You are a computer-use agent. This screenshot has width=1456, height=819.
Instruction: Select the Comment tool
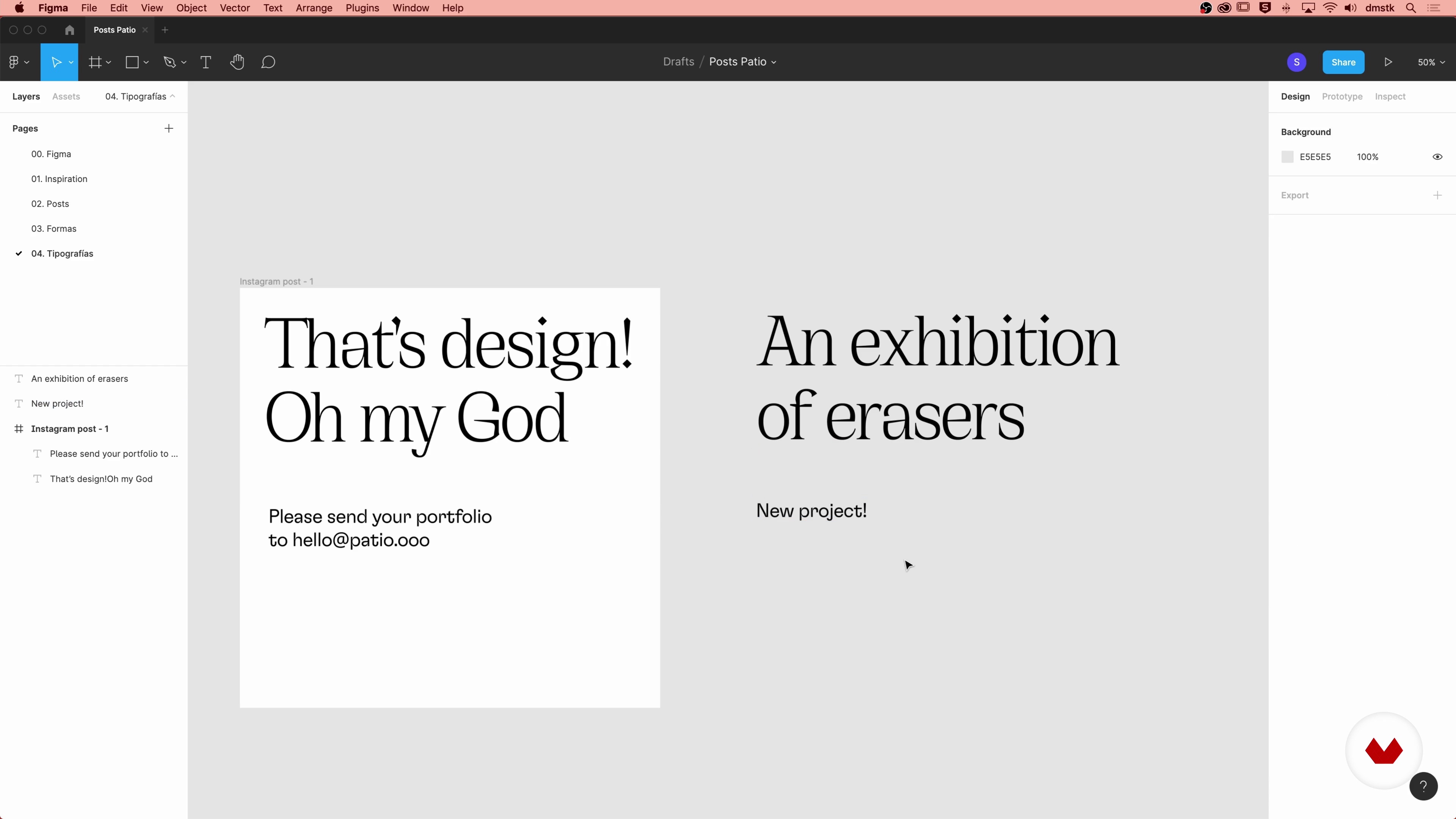pyautogui.click(x=268, y=62)
